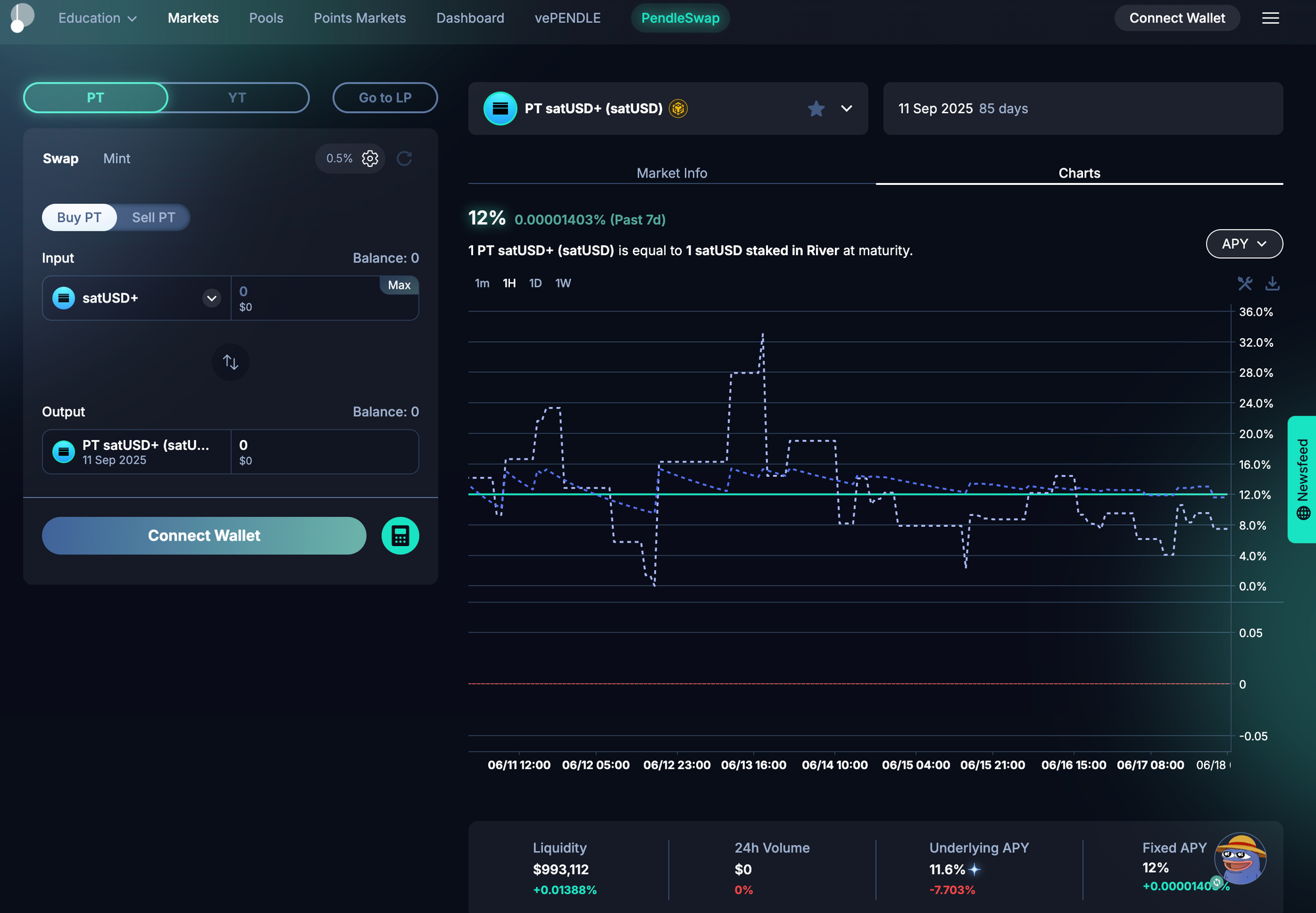Click the satUSD+ market token icon

[500, 109]
